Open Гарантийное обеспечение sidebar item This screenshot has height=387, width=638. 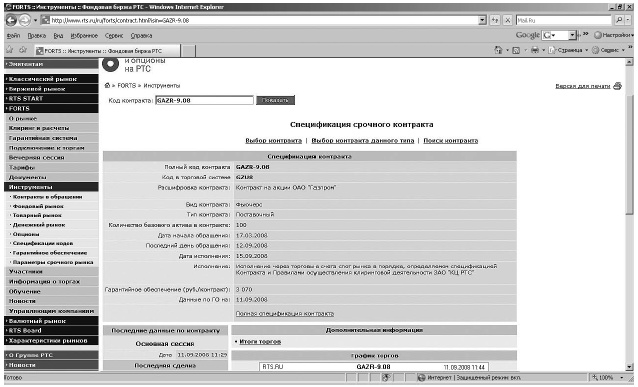[51, 253]
